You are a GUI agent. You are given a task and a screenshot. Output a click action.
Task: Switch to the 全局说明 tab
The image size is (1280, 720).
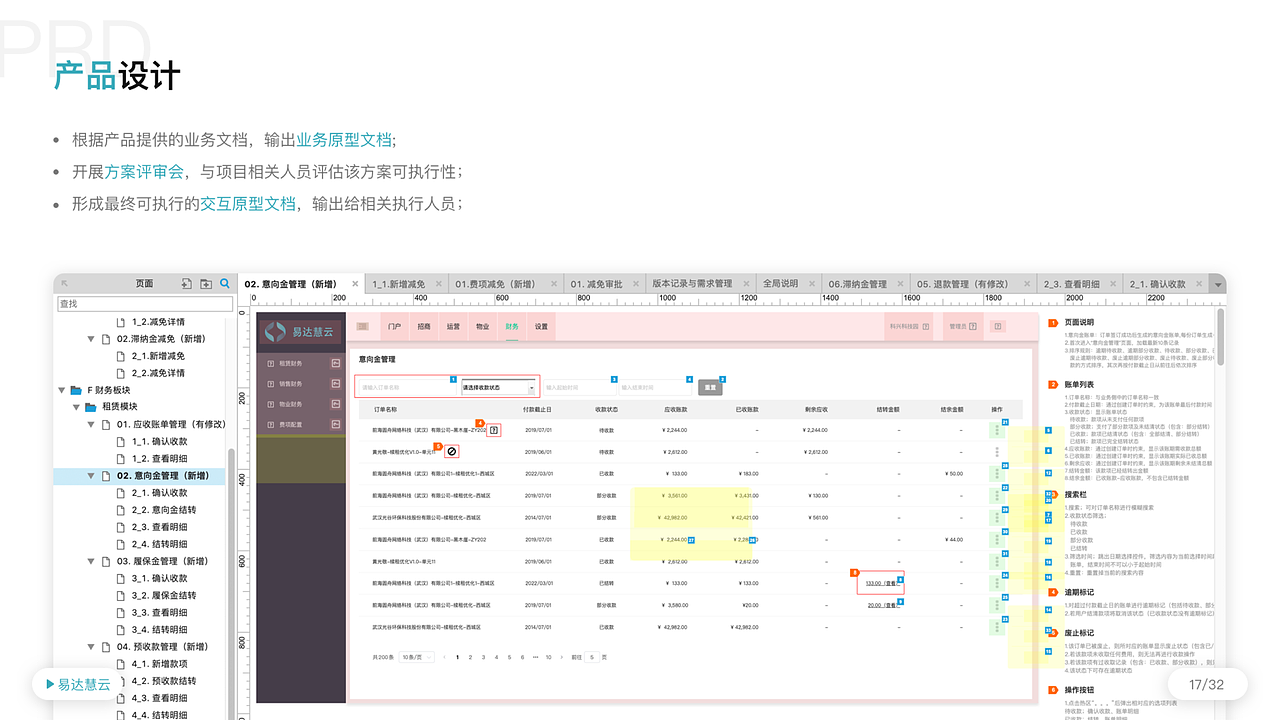click(x=780, y=284)
